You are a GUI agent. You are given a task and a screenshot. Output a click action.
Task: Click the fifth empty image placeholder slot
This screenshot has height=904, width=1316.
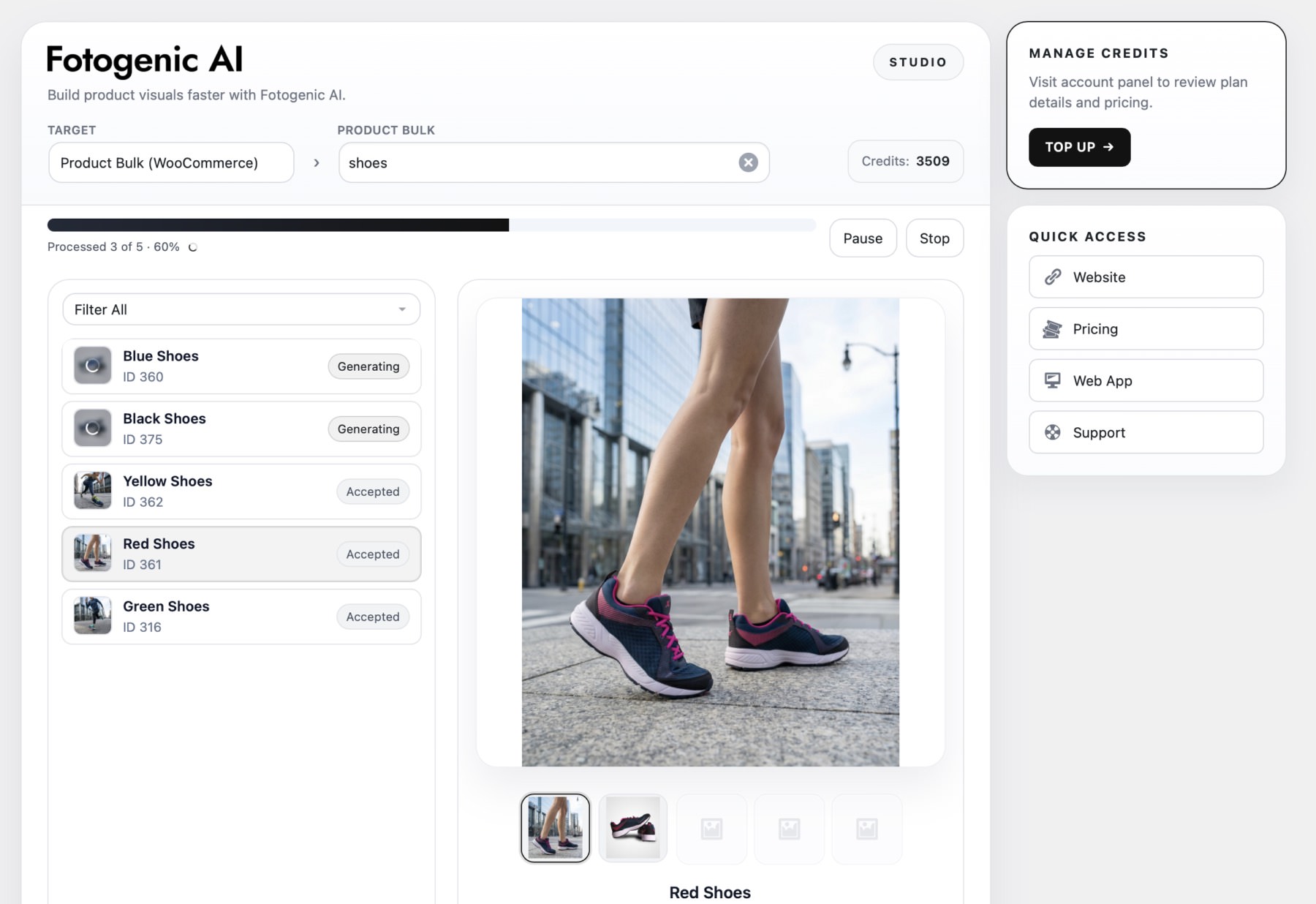[866, 828]
